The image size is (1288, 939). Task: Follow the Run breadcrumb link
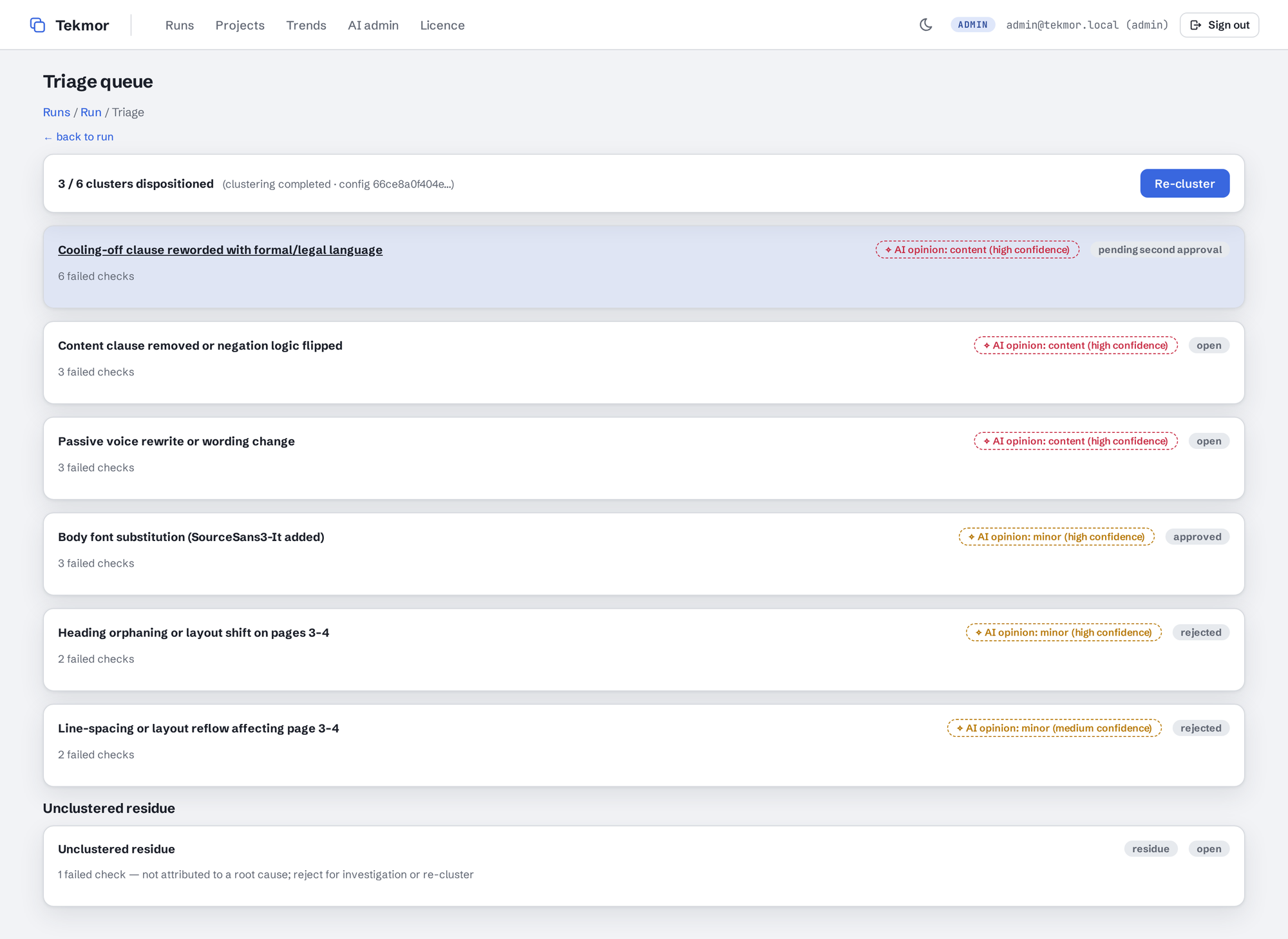point(91,112)
